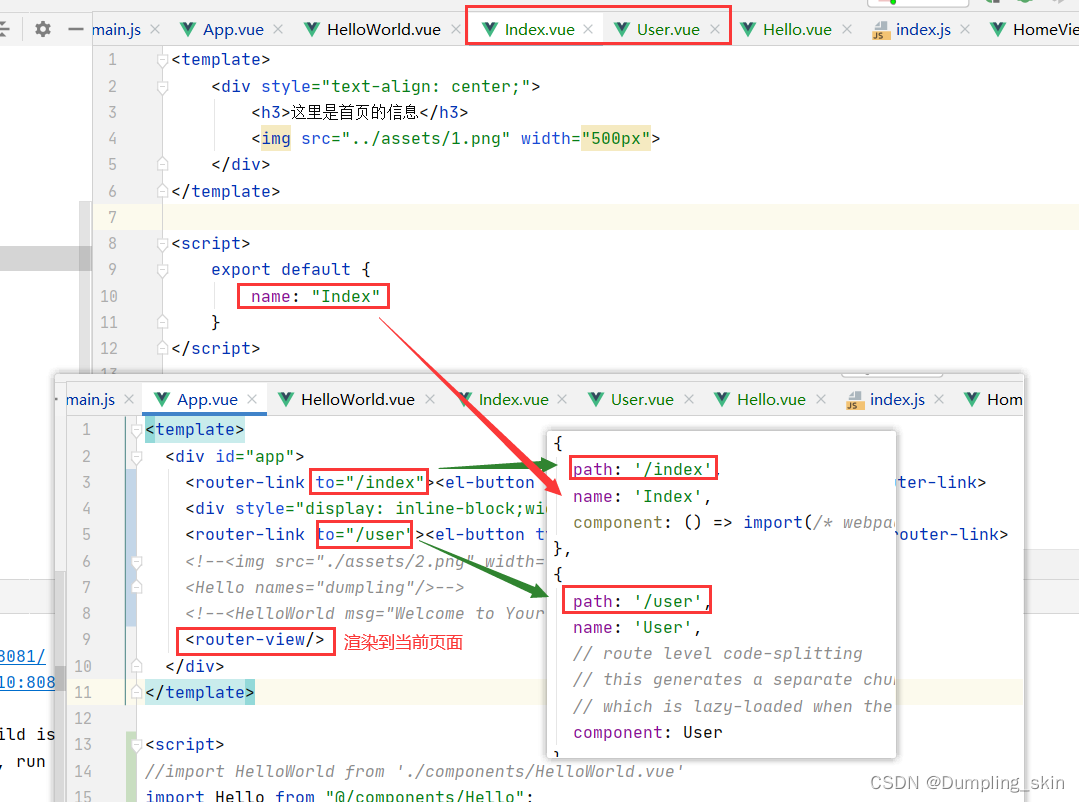Click Vue icon of Hello.vue lower tab
Image resolution: width=1079 pixels, height=802 pixels.
tap(722, 399)
